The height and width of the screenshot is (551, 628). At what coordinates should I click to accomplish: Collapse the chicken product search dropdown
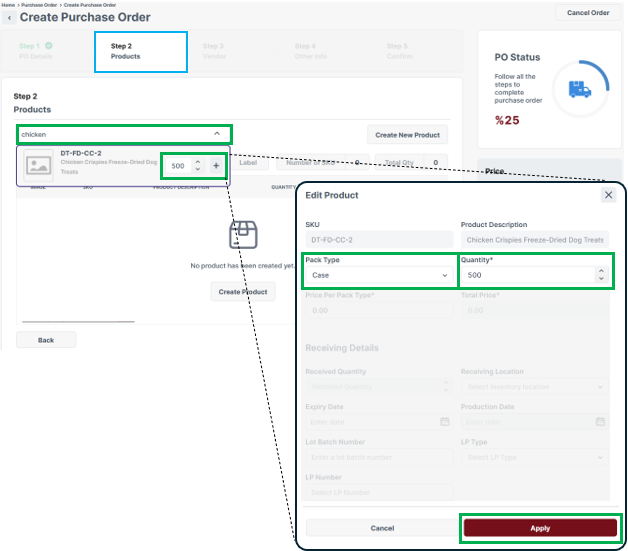coord(217,133)
